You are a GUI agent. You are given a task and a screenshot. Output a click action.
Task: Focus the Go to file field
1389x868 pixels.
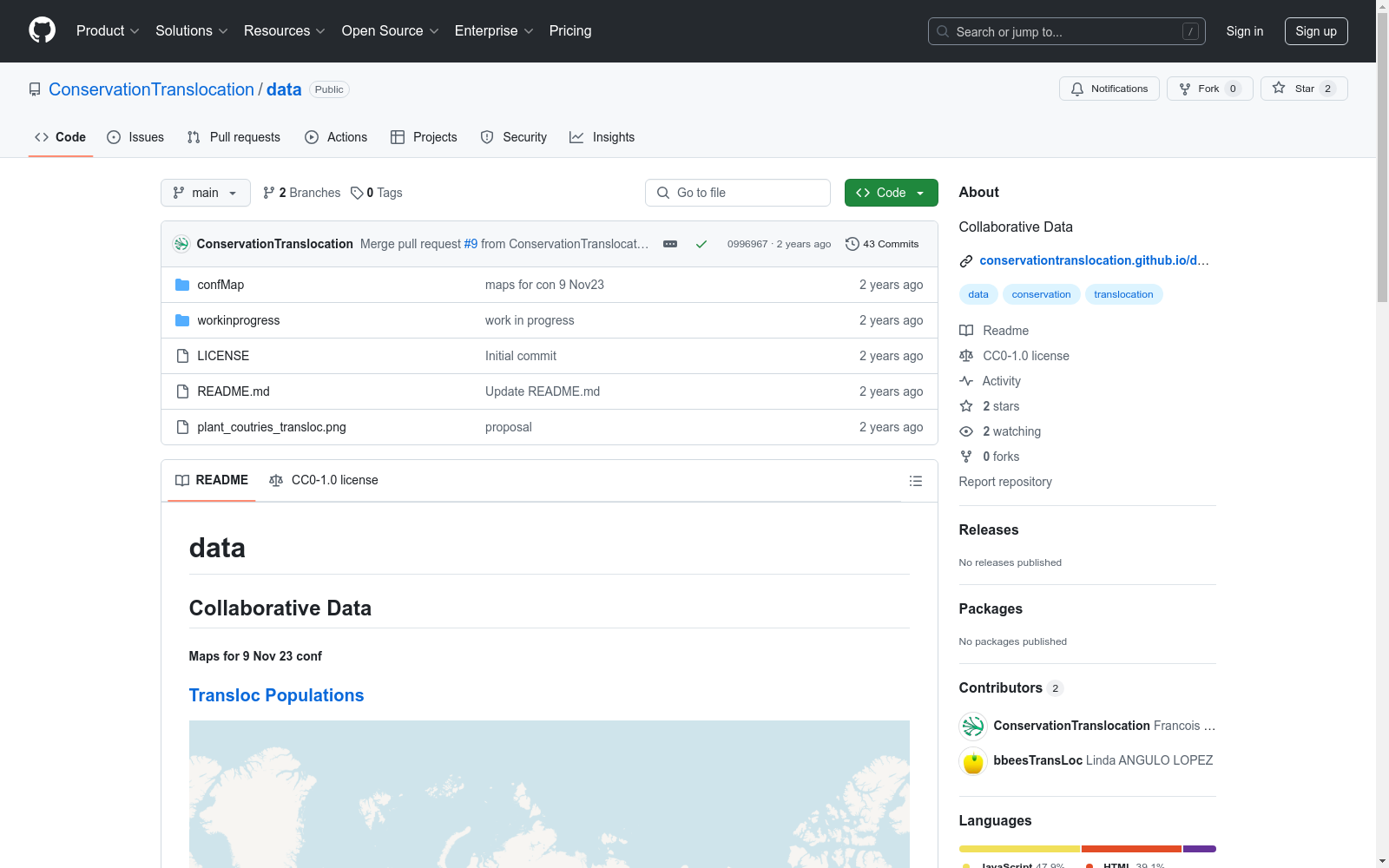(738, 193)
